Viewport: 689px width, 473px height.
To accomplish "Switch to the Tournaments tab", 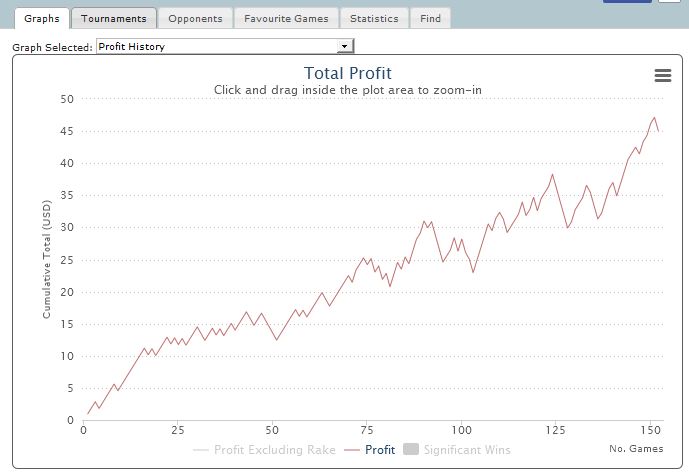I will tap(114, 18).
